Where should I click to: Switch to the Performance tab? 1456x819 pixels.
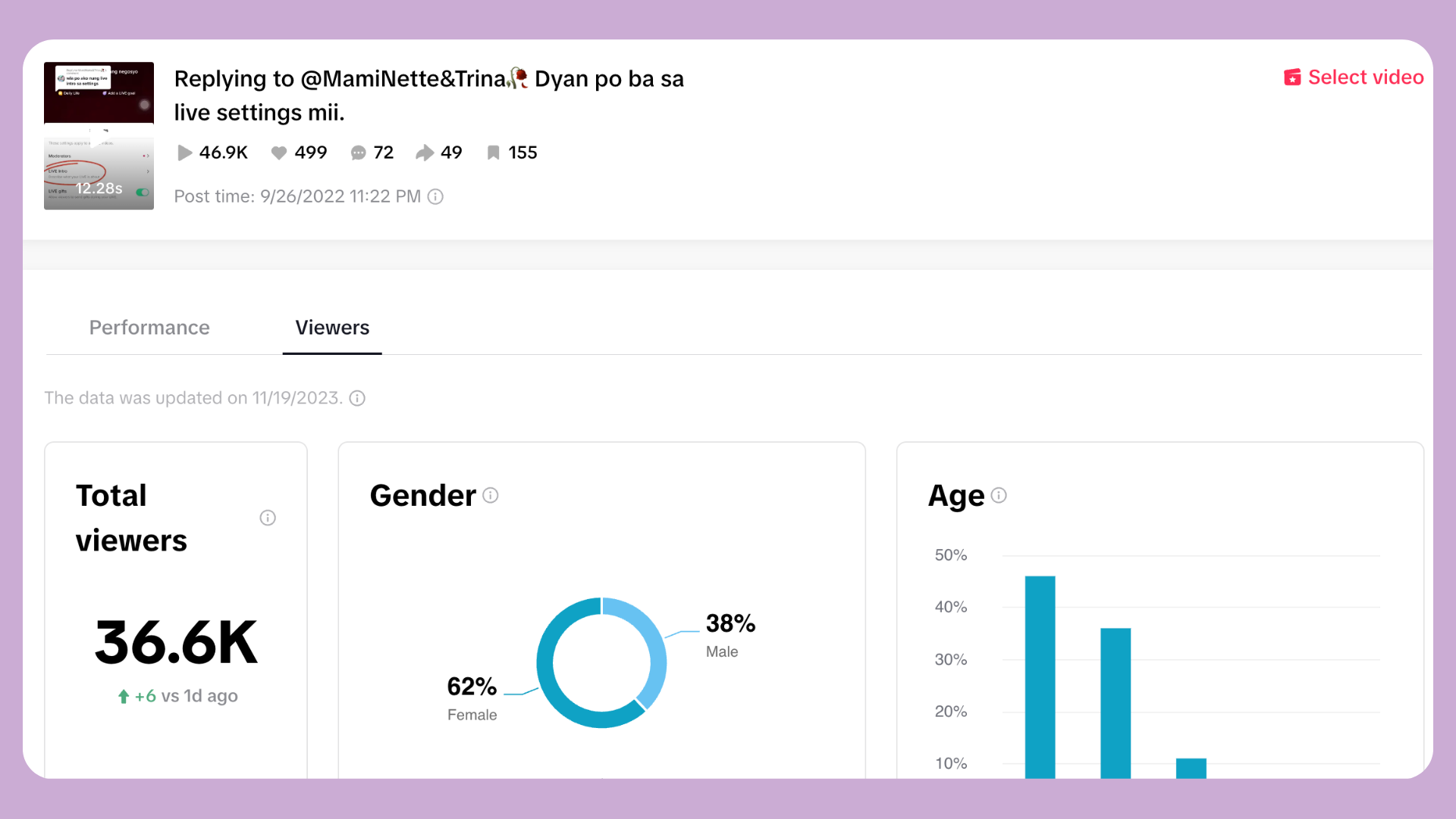click(x=149, y=328)
